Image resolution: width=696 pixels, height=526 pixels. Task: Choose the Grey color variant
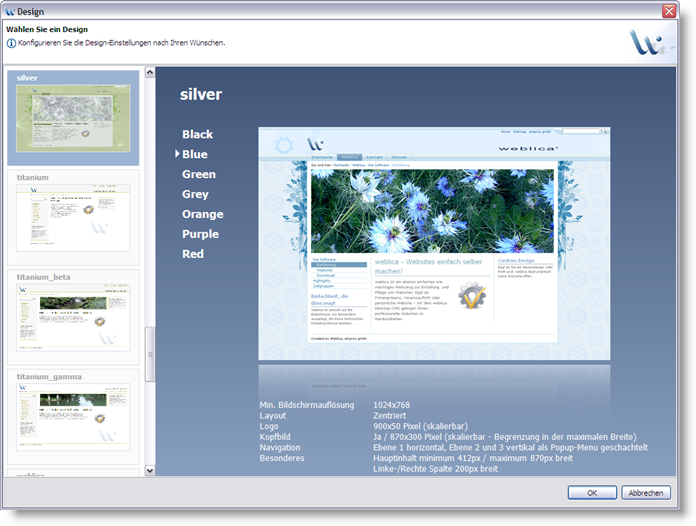pyautogui.click(x=195, y=194)
